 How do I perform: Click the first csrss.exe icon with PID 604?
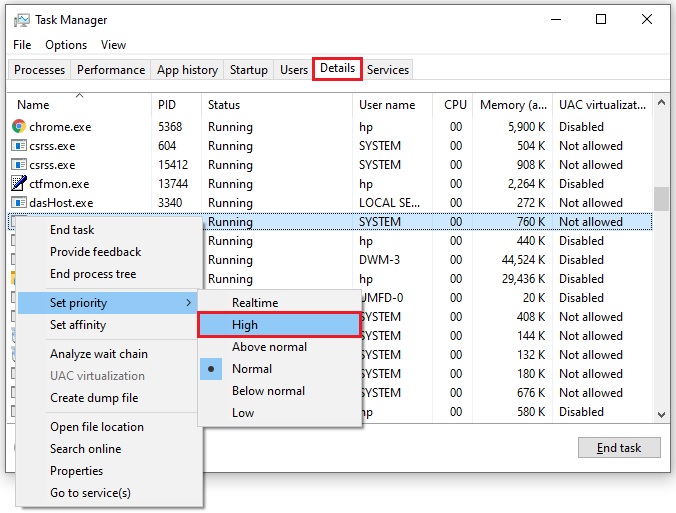click(x=19, y=146)
